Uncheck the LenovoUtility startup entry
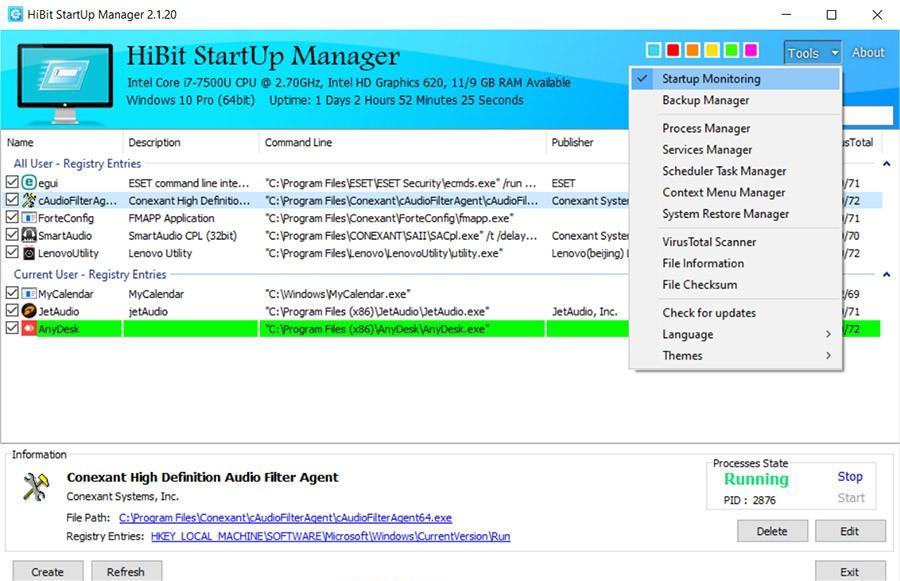Image resolution: width=900 pixels, height=581 pixels. pos(11,253)
